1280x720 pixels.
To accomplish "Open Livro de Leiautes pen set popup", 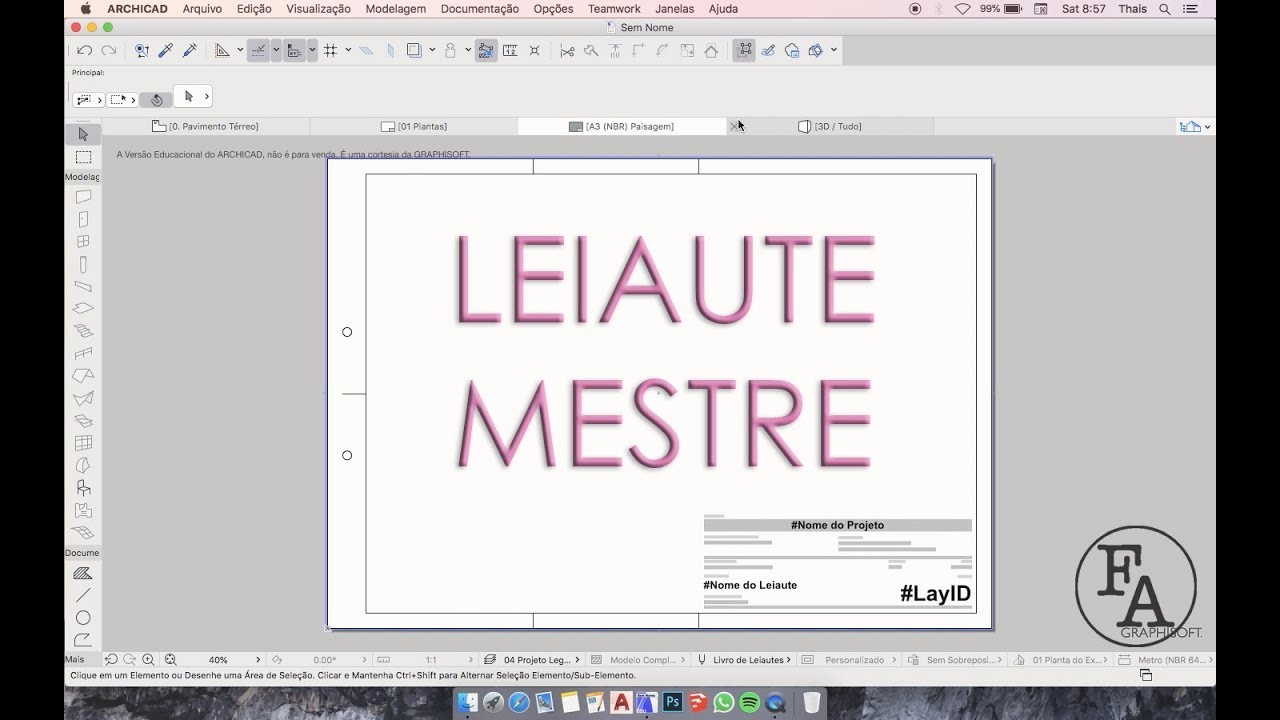I will click(744, 660).
